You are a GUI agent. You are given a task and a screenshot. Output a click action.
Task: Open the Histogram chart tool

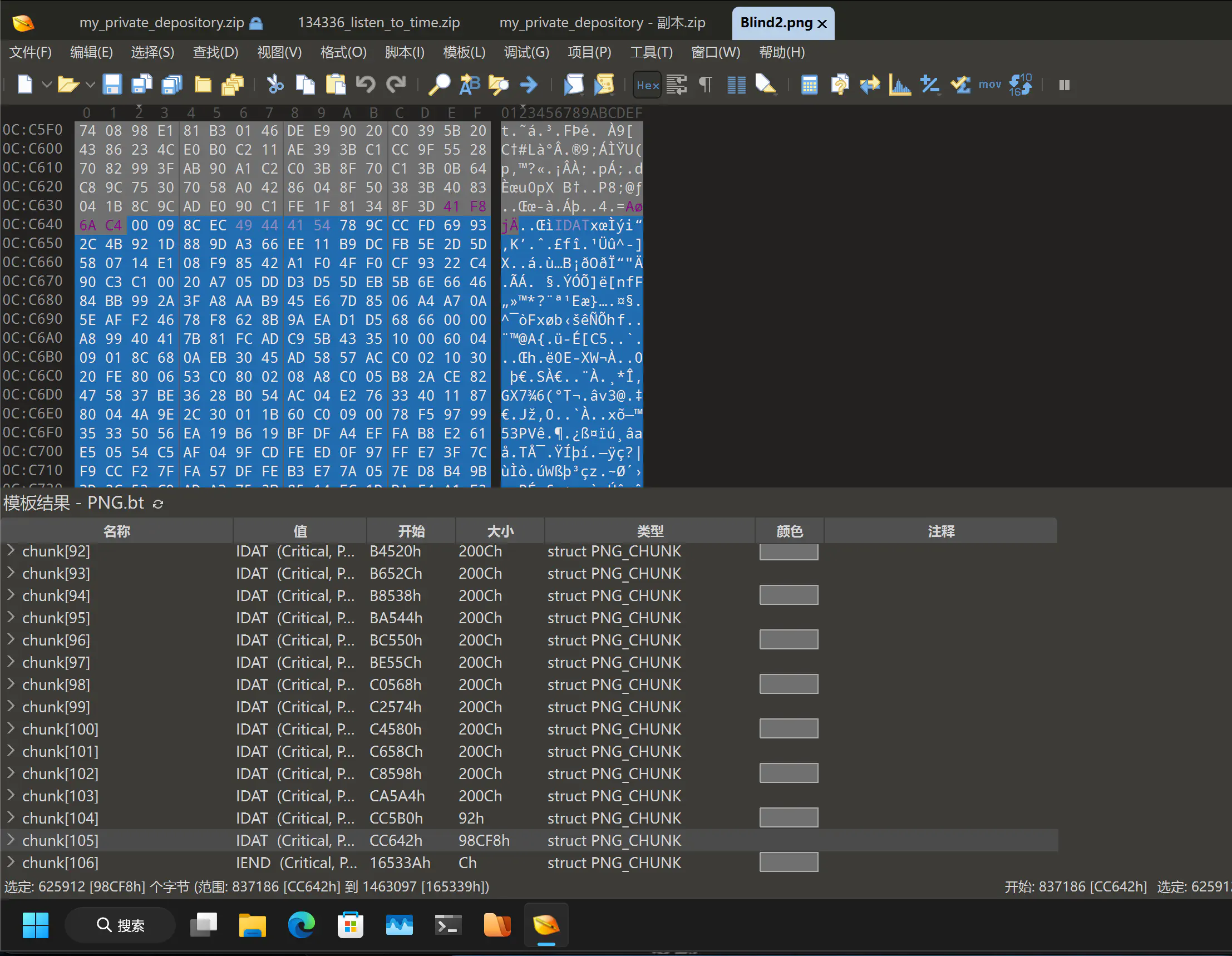(899, 85)
